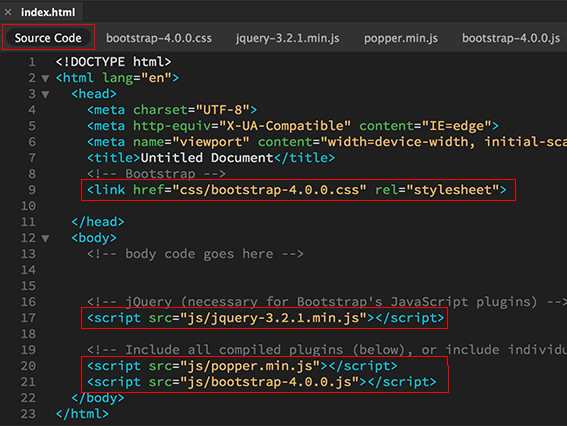
Task: Click the opening body tag text
Action: [x=94, y=238]
